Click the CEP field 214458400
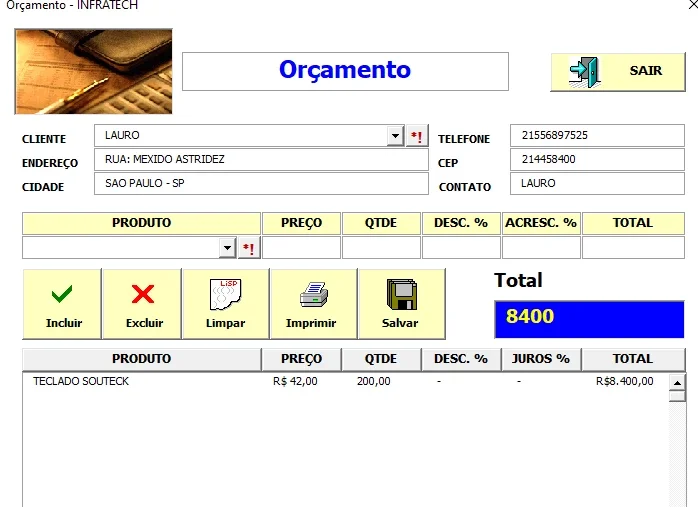698x507 pixels. (597, 159)
